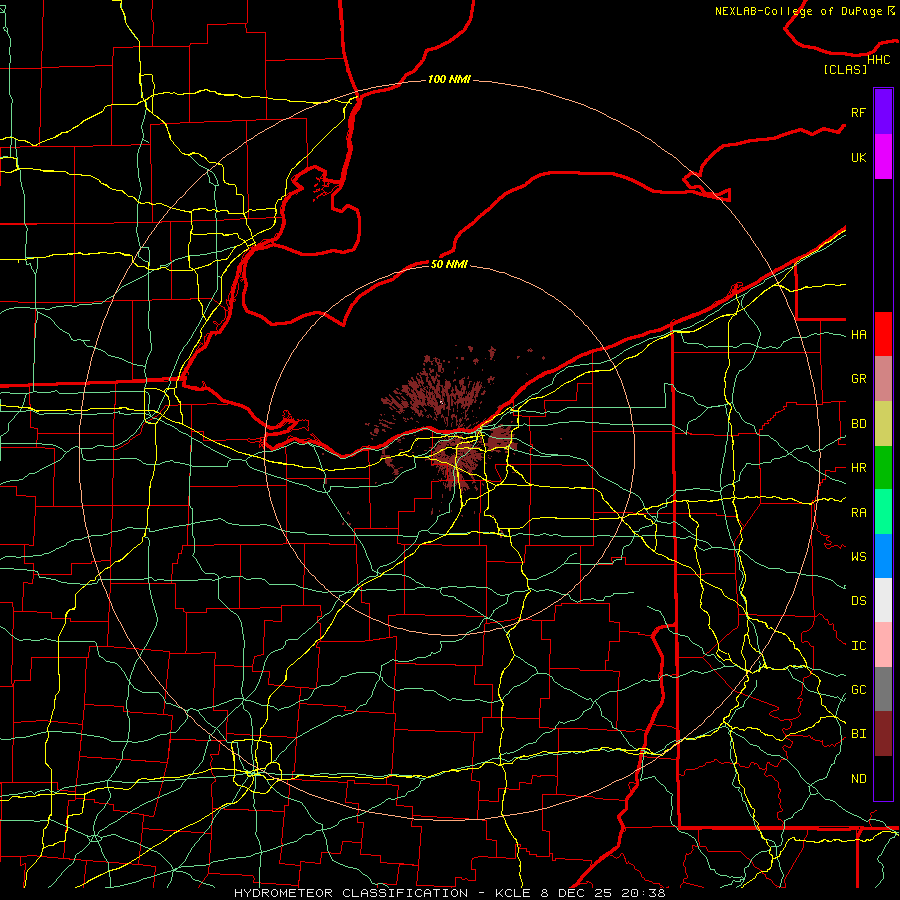Click the UK legend label
This screenshot has height=900, width=900.
(858, 157)
